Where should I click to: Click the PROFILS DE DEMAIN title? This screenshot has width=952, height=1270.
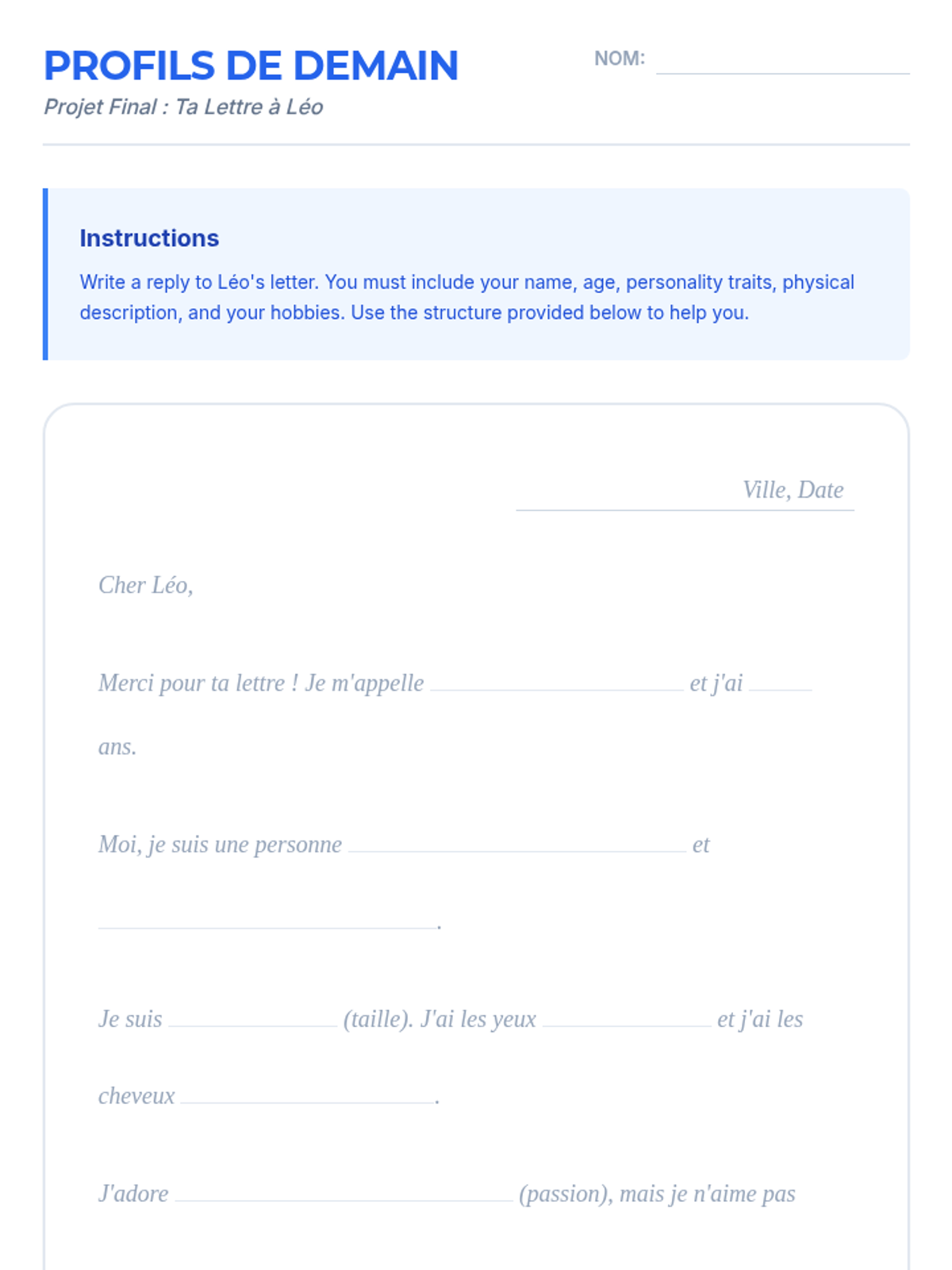(251, 66)
